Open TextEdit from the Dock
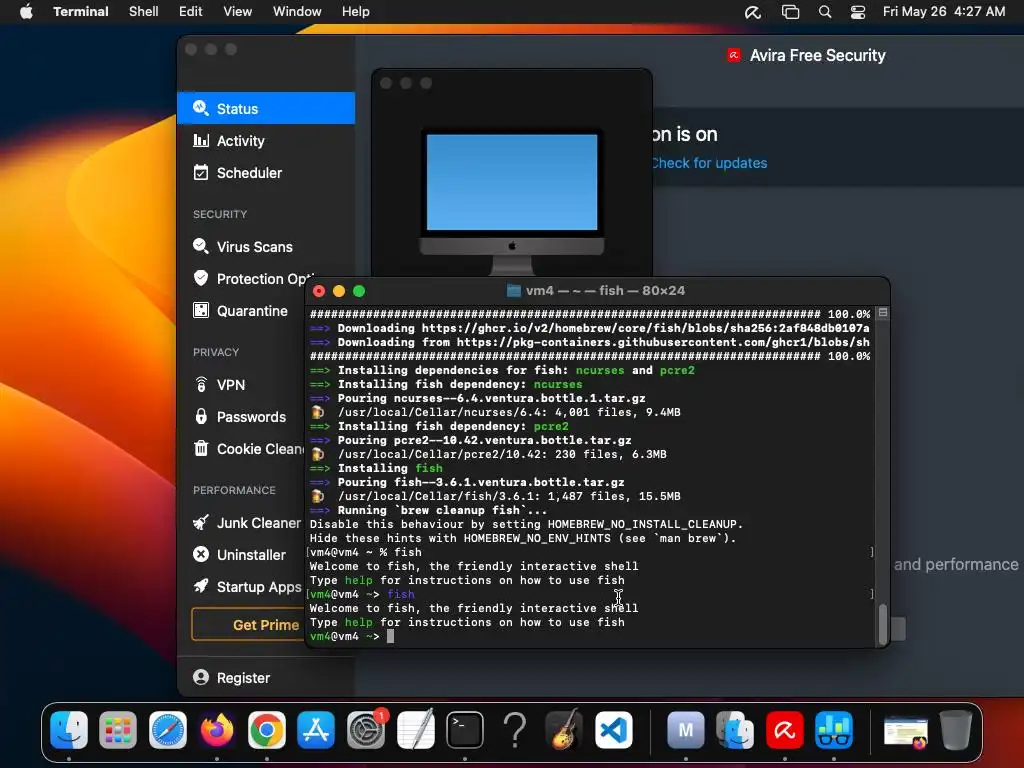The height and width of the screenshot is (768, 1024). tap(415, 729)
